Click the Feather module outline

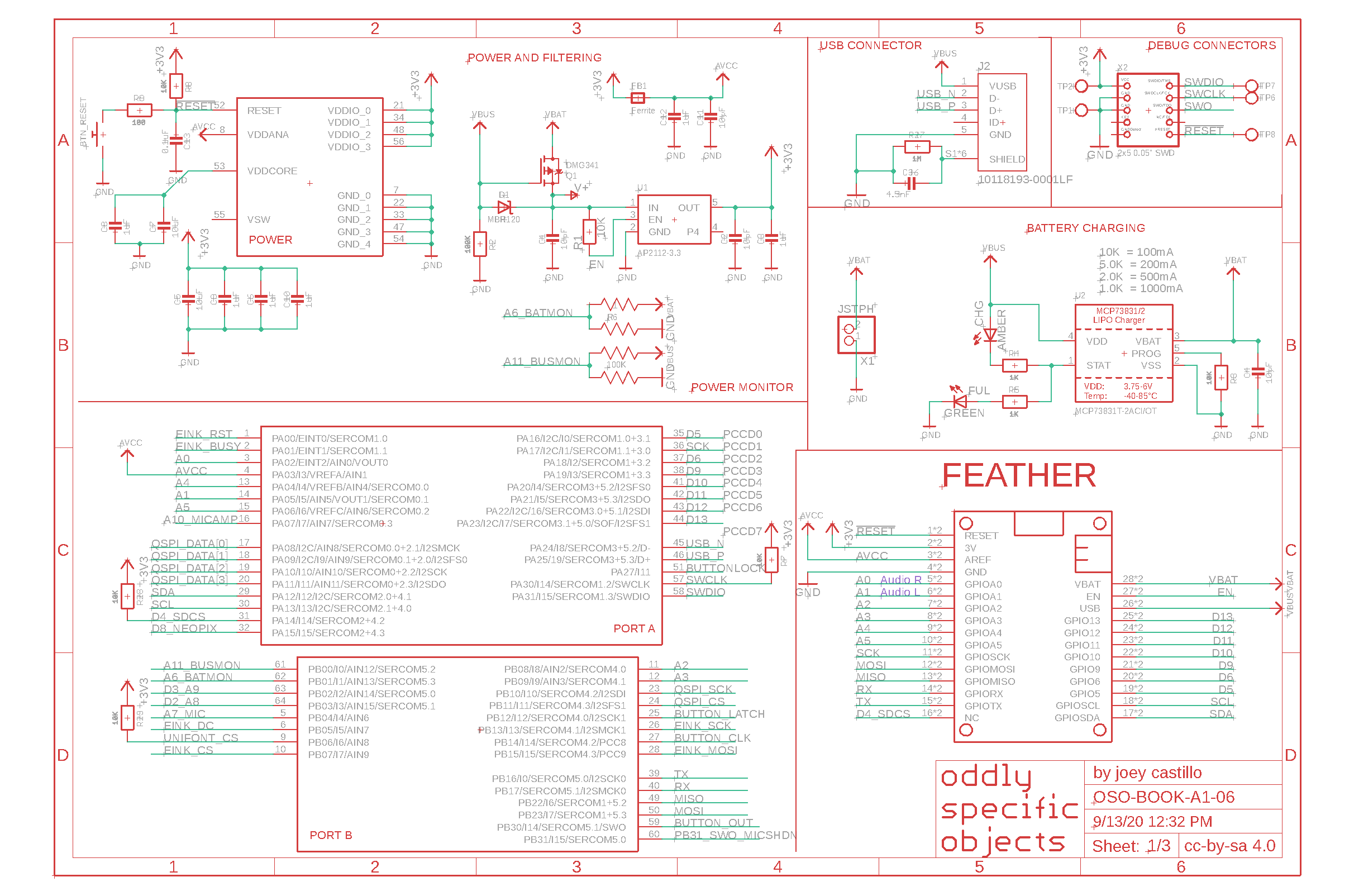[1032, 626]
